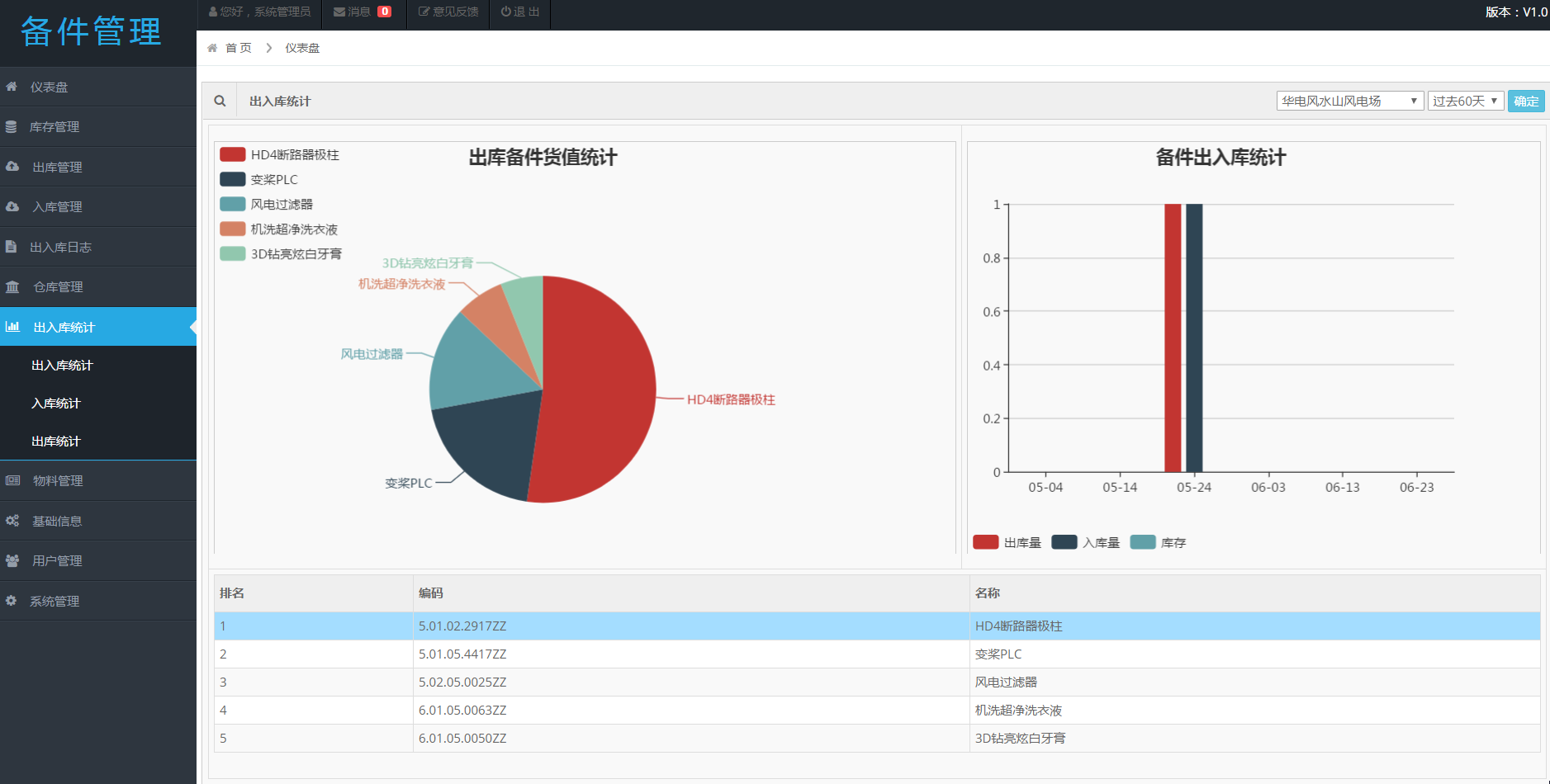Toggle HD4断路器极柱 legend swatch
1550x784 pixels.
point(233,154)
